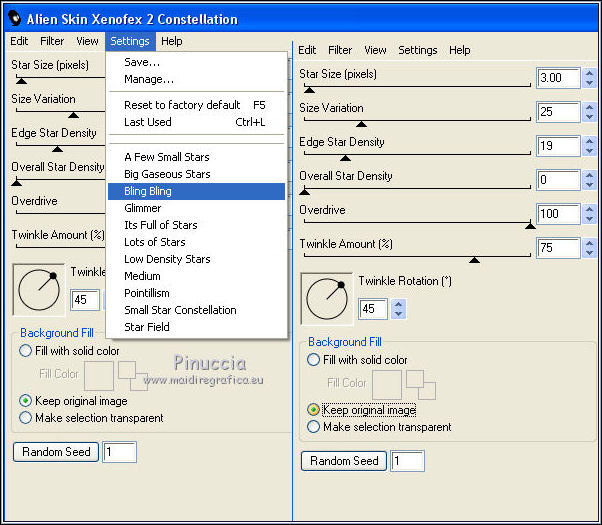Open the highlighted Settings menu

(x=130, y=41)
